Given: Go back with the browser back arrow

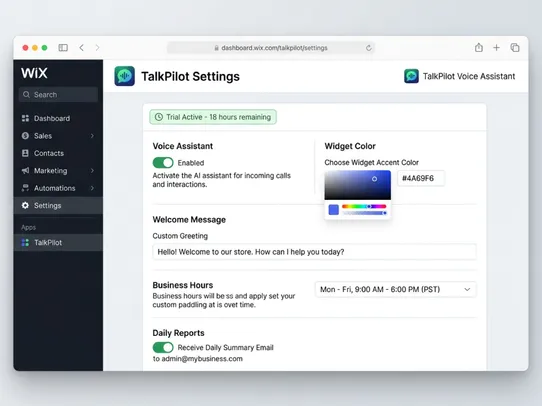Looking at the screenshot, I should click(82, 47).
